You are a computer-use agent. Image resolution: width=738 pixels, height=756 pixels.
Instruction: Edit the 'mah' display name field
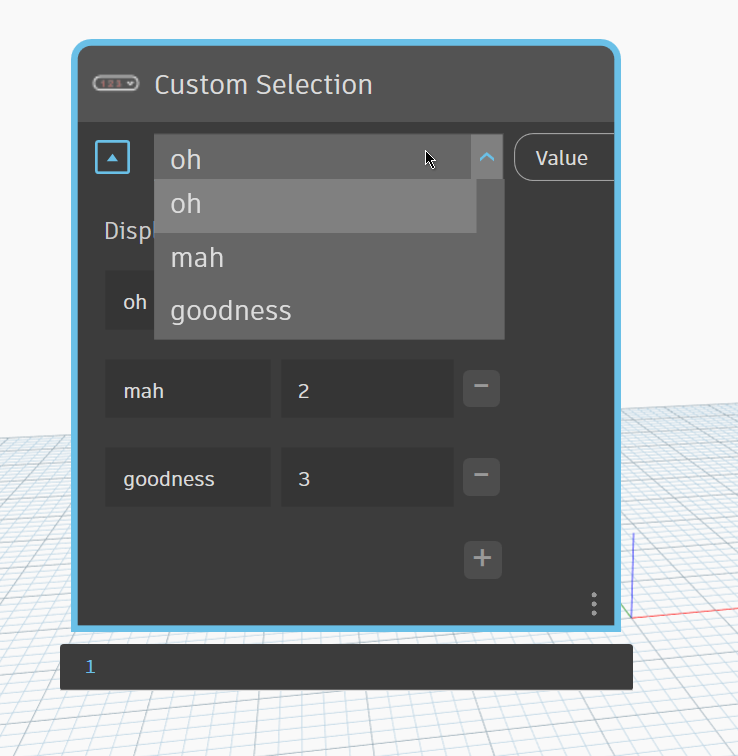pyautogui.click(x=188, y=389)
